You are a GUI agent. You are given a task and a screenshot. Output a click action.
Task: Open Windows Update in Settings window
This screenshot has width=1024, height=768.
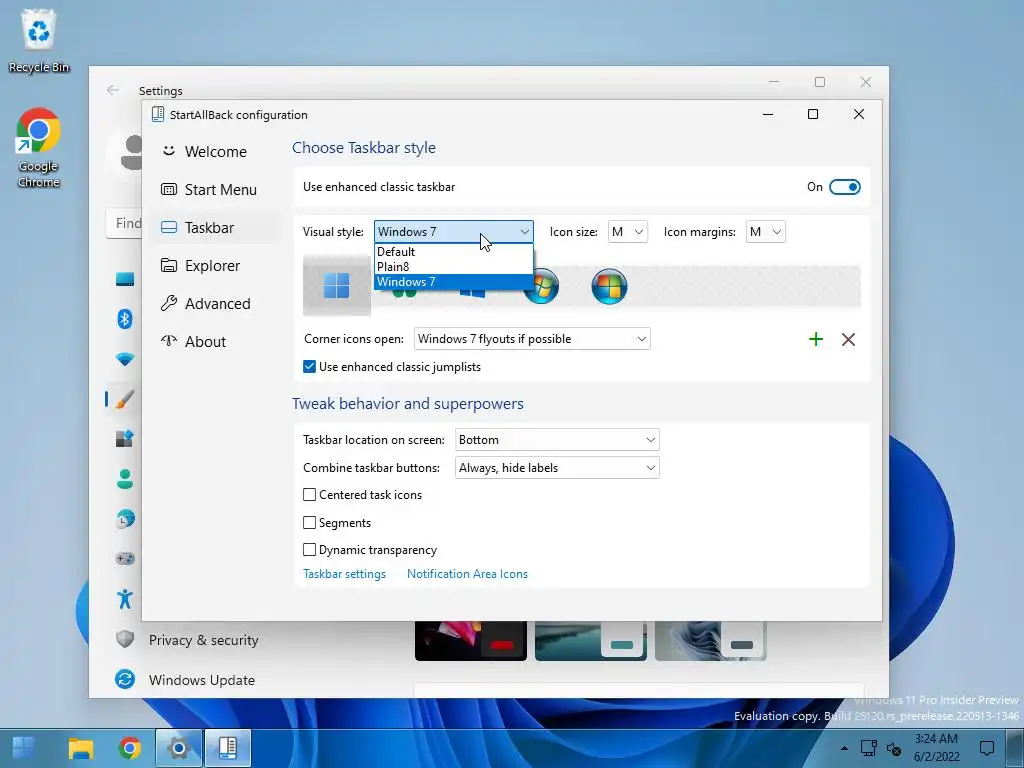click(x=201, y=679)
